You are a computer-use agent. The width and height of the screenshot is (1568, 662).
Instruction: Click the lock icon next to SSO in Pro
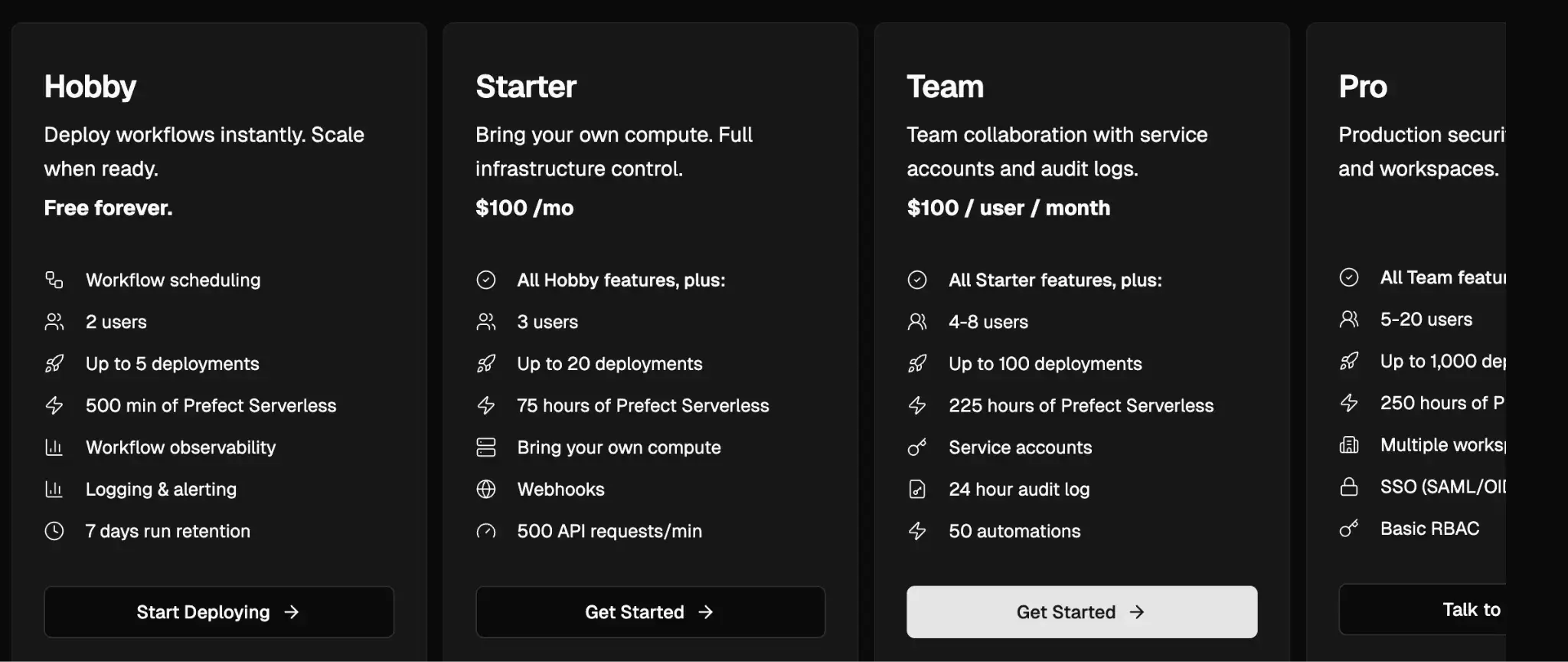tap(1349, 487)
